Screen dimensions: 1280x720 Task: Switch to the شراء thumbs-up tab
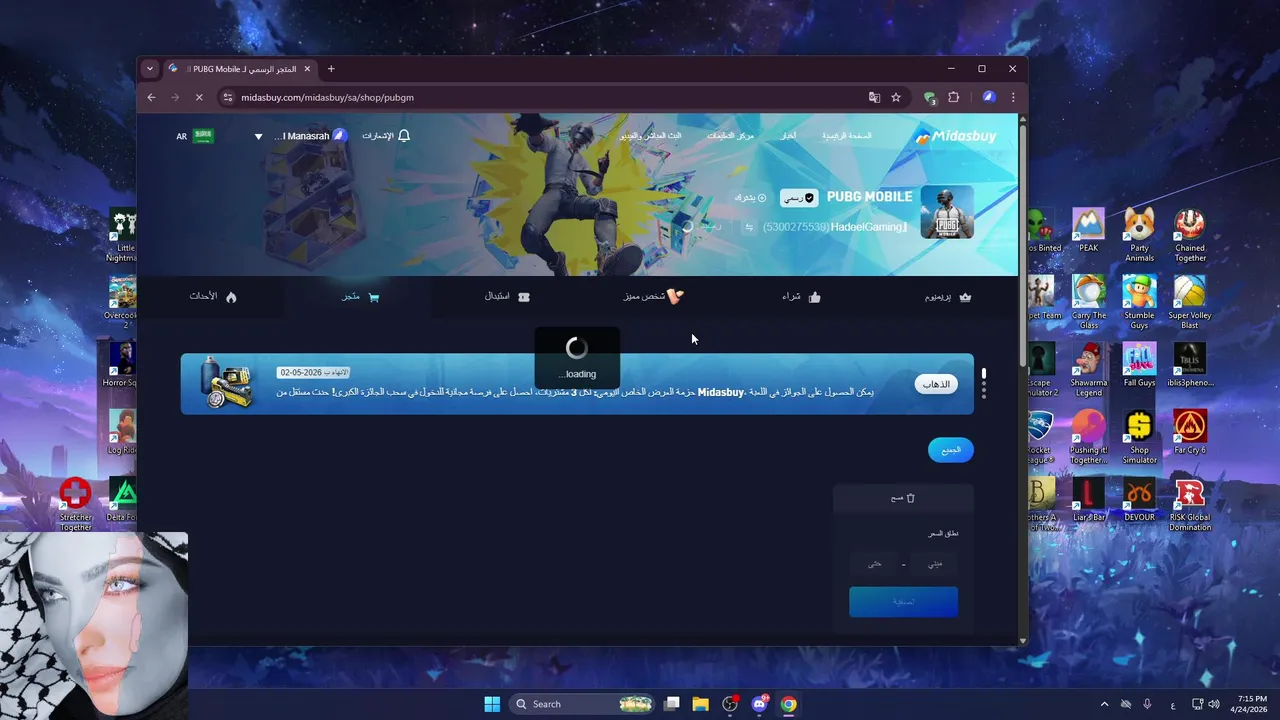pyautogui.click(x=801, y=297)
